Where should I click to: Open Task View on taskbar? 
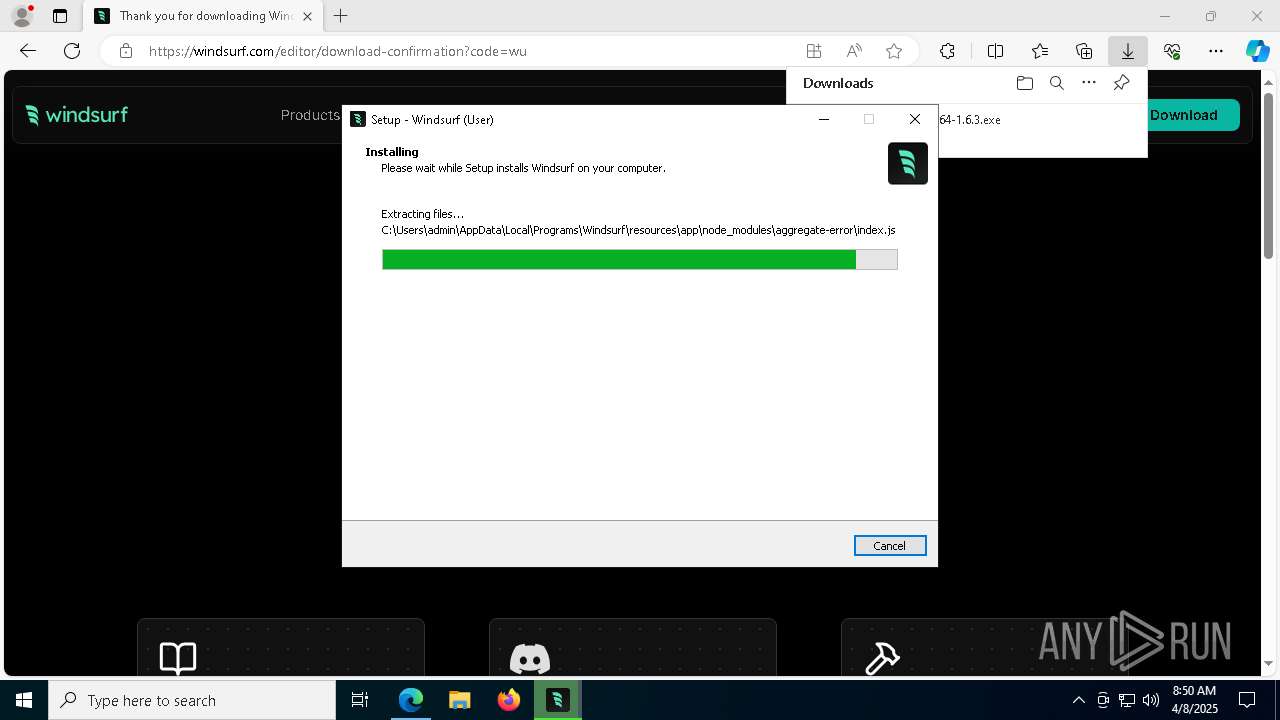click(x=360, y=700)
